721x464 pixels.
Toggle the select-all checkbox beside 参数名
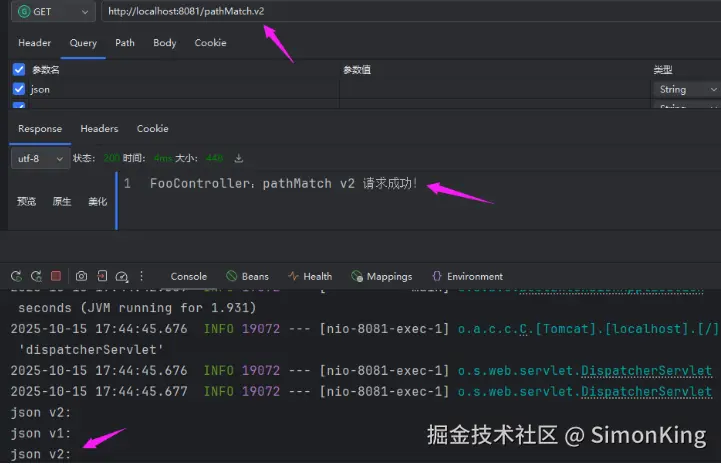click(x=19, y=69)
